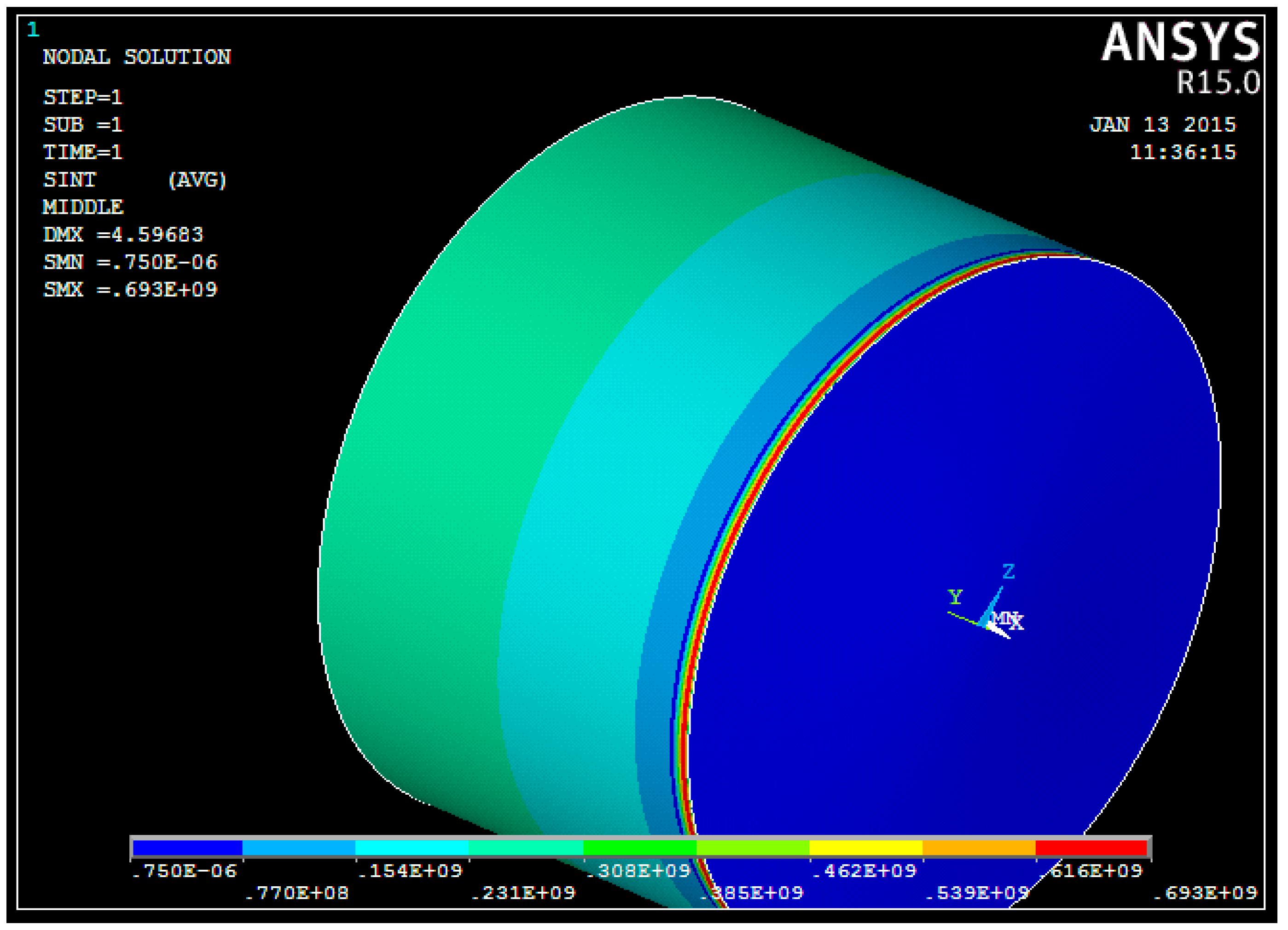
Task: Click the Z axis label of the triad
Action: coord(1008,571)
